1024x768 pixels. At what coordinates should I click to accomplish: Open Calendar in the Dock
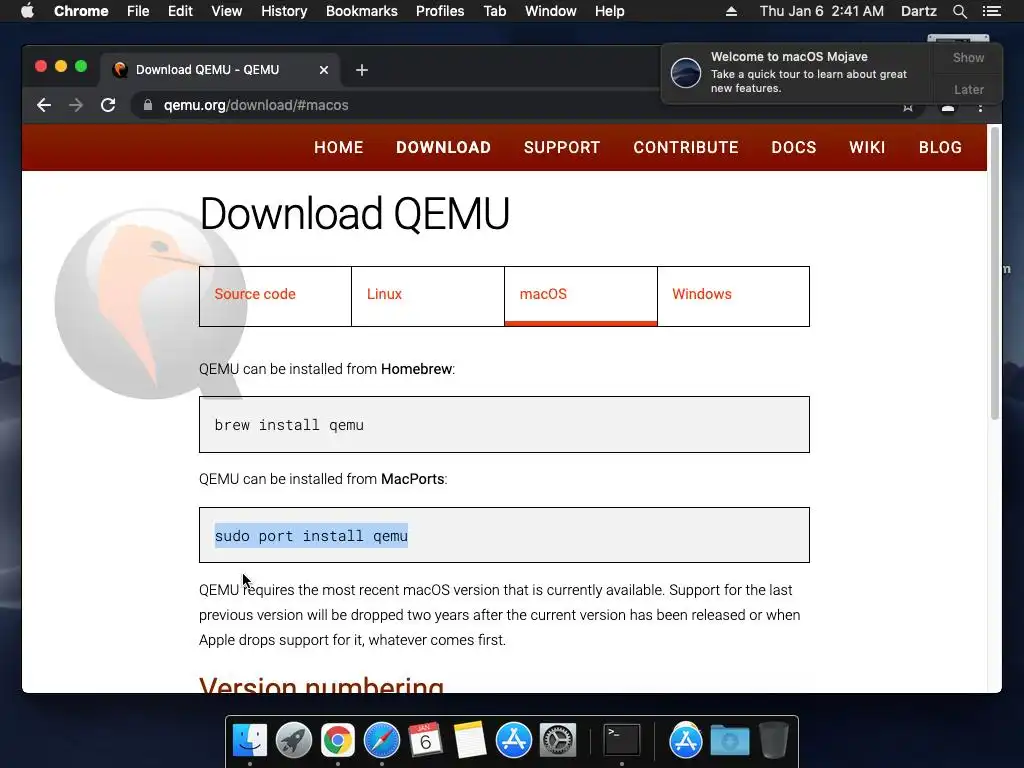[x=425, y=741]
